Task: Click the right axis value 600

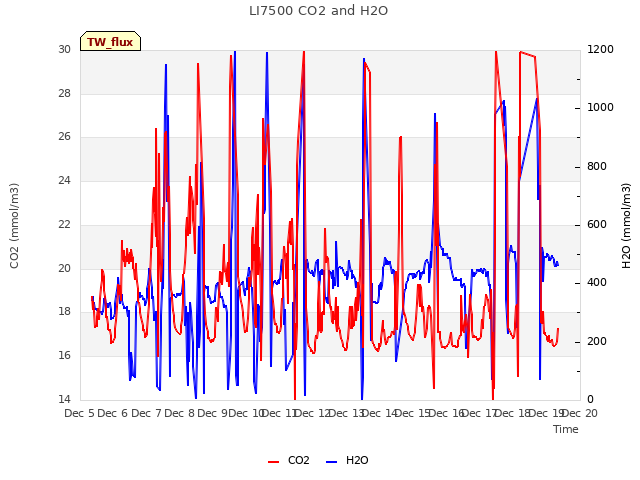Action: (x=597, y=224)
